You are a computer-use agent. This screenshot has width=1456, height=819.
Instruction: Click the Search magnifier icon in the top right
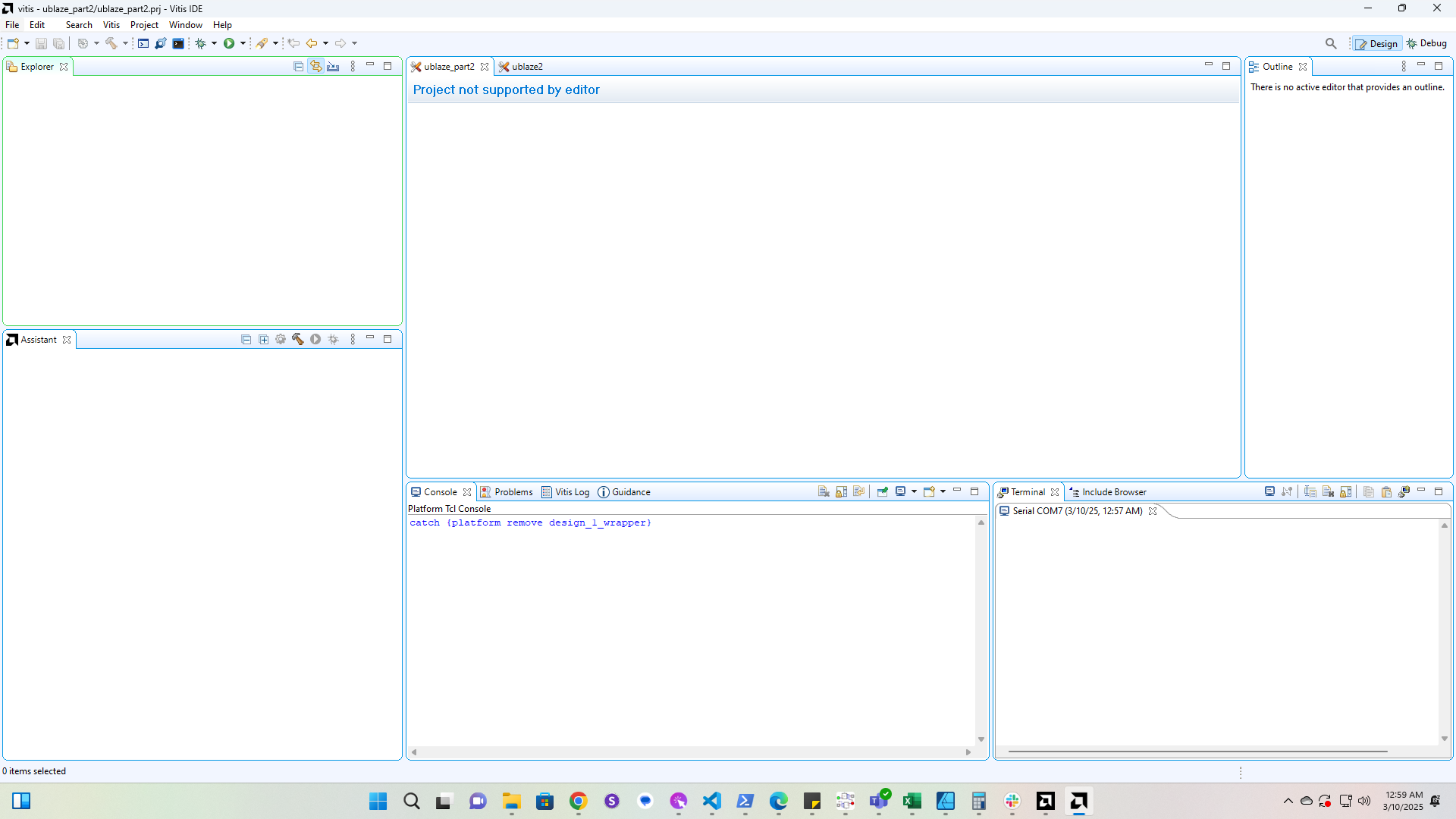pyautogui.click(x=1331, y=43)
